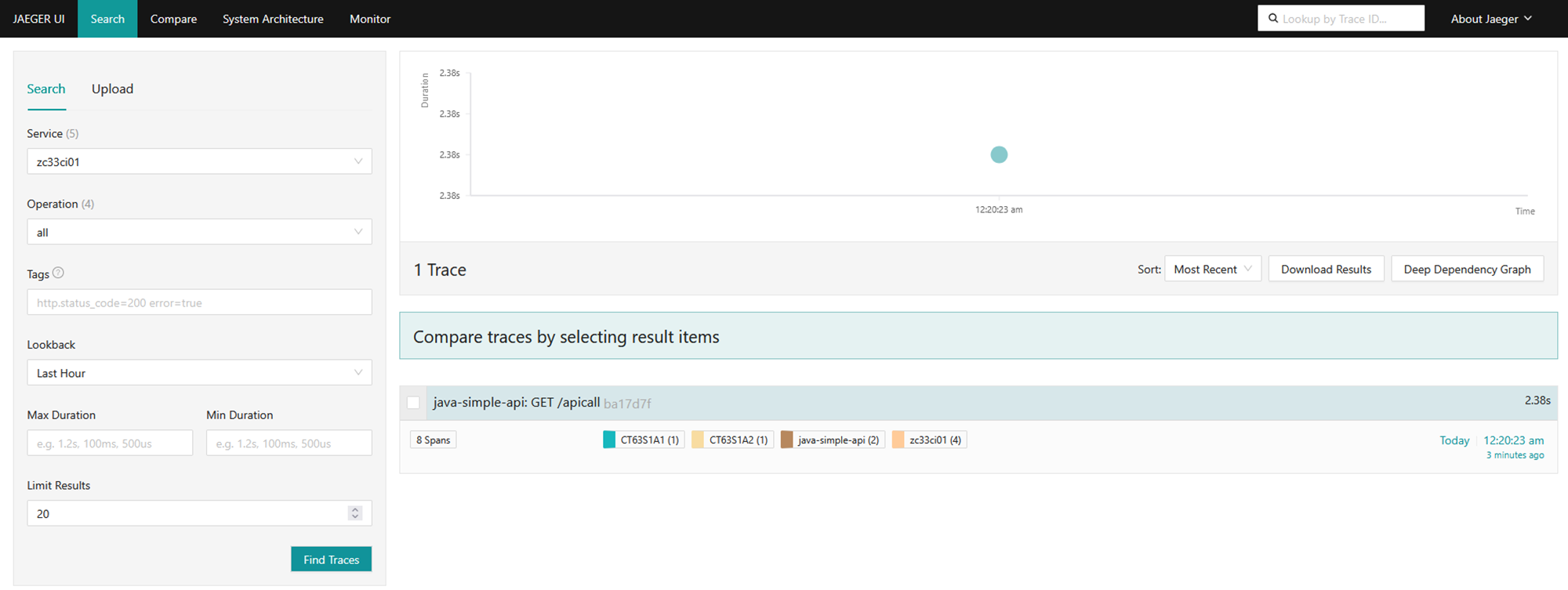The height and width of the screenshot is (590, 1568).
Task: Click the Today date label
Action: 1454,440
